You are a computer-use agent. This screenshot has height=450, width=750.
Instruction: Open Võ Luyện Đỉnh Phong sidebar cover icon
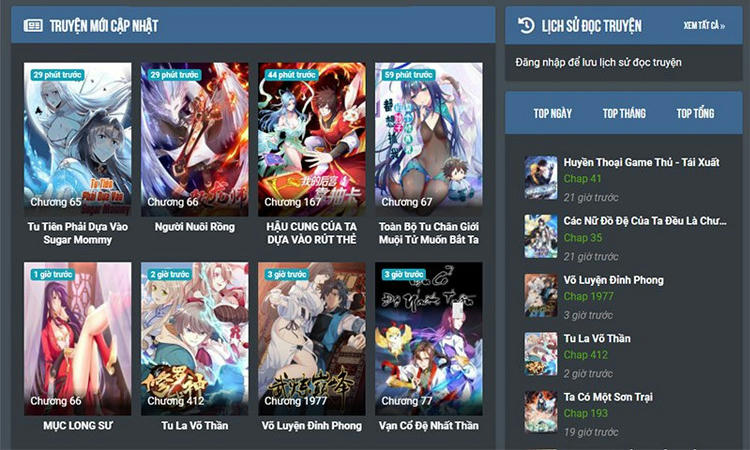coord(541,296)
